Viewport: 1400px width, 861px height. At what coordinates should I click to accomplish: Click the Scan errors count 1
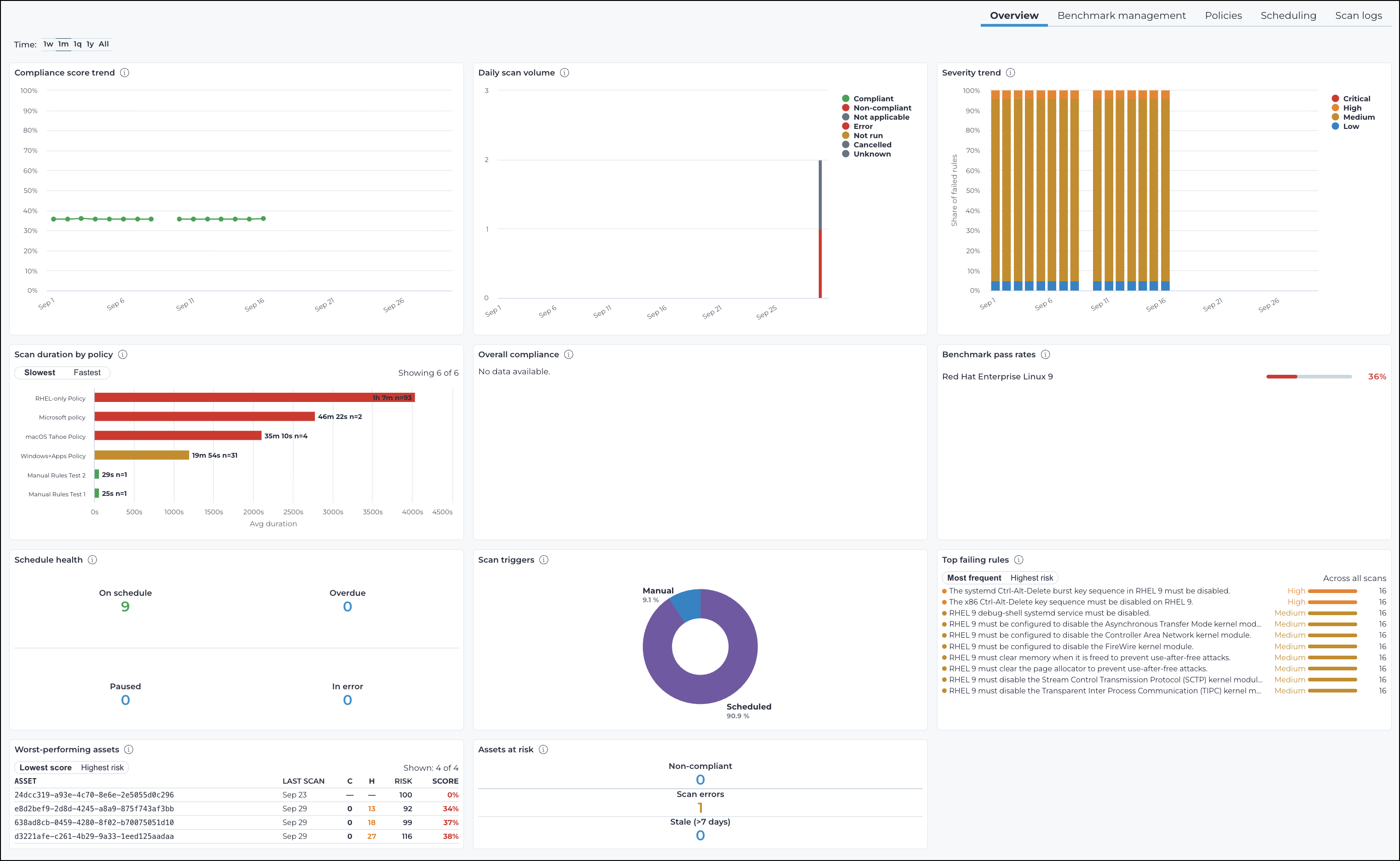pyautogui.click(x=700, y=808)
